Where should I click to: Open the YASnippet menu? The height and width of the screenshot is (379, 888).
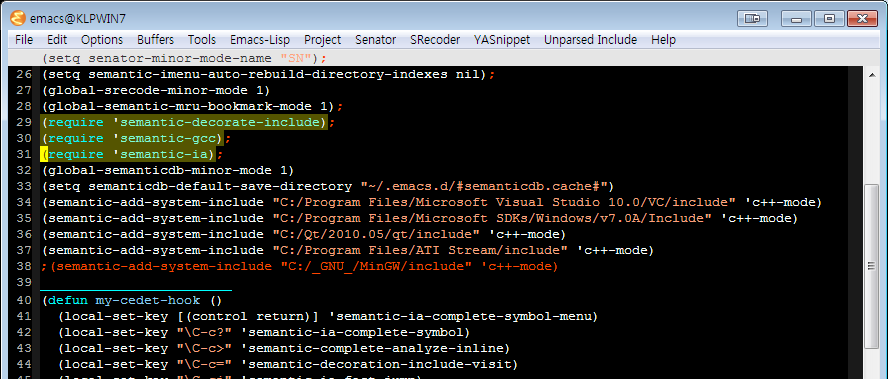[x=502, y=40]
